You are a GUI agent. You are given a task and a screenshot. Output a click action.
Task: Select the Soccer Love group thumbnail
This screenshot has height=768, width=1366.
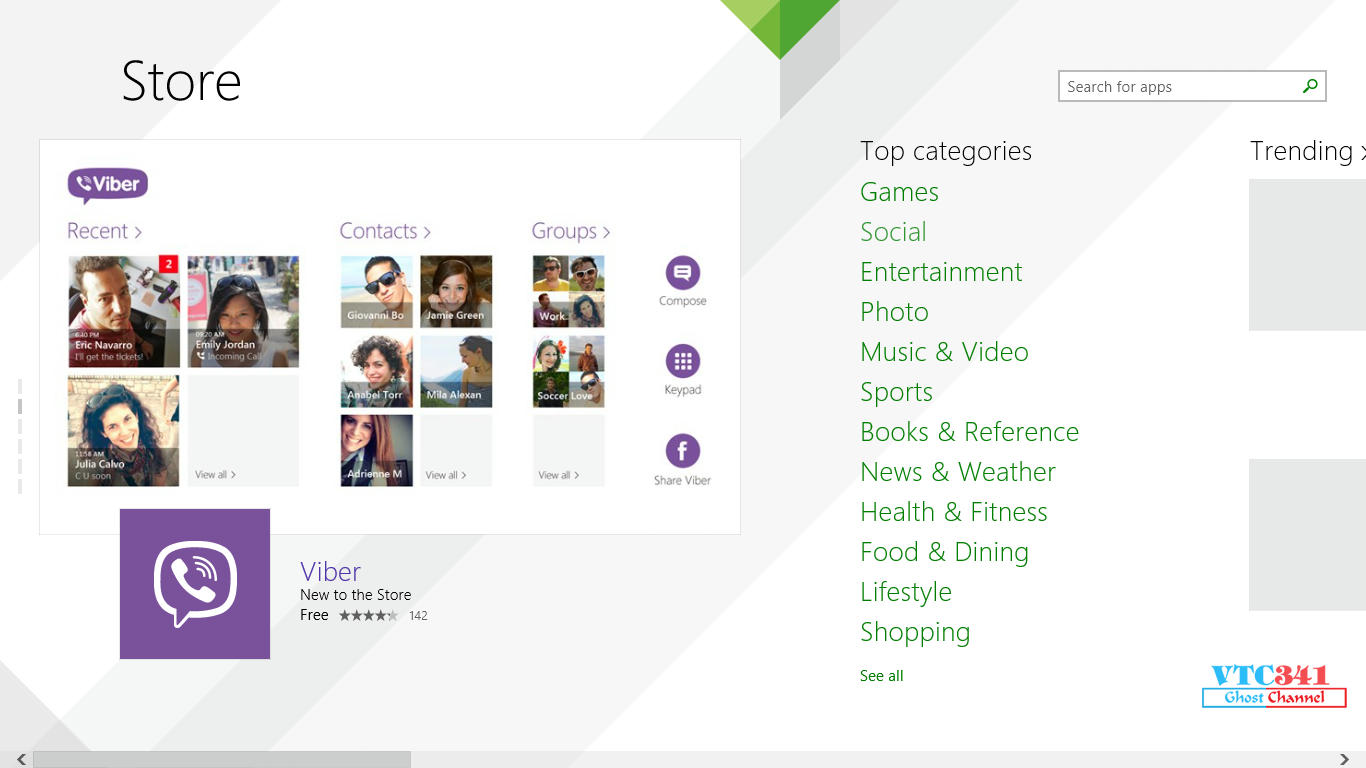click(x=569, y=371)
